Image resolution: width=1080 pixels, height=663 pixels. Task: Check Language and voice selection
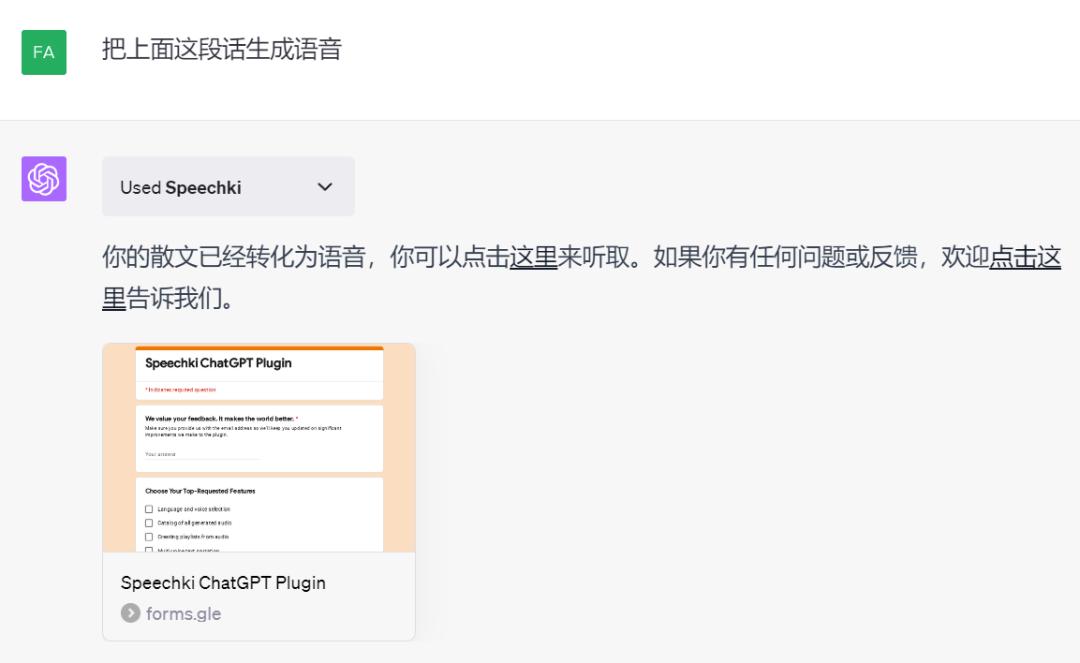148,510
